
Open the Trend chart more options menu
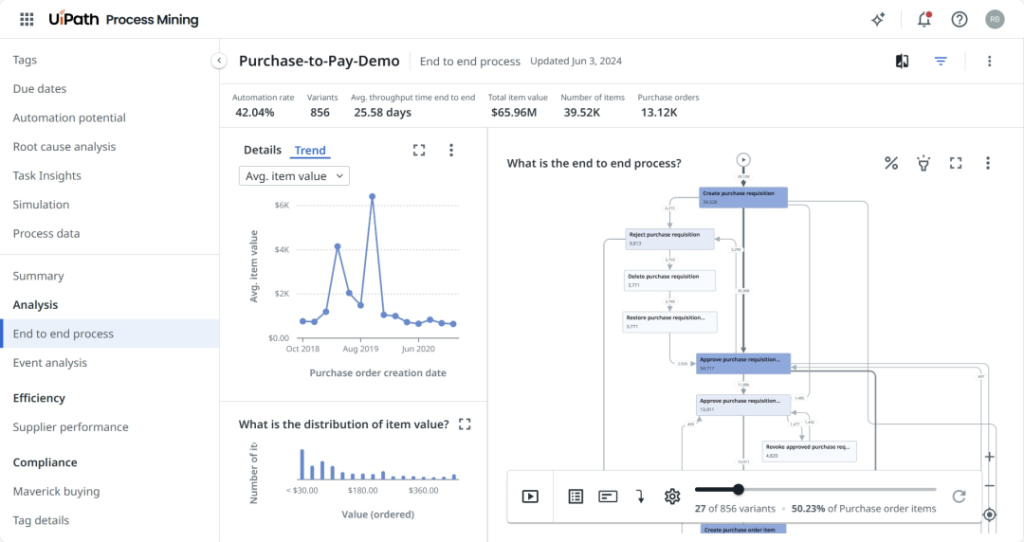click(x=451, y=150)
